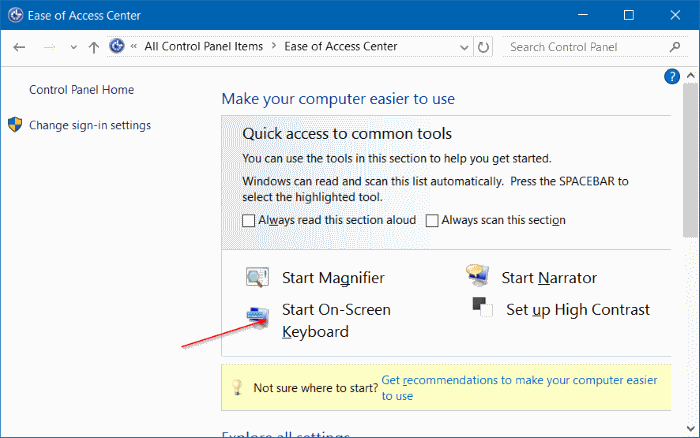Go up one level with the up arrow
The height and width of the screenshot is (438, 700).
93,47
